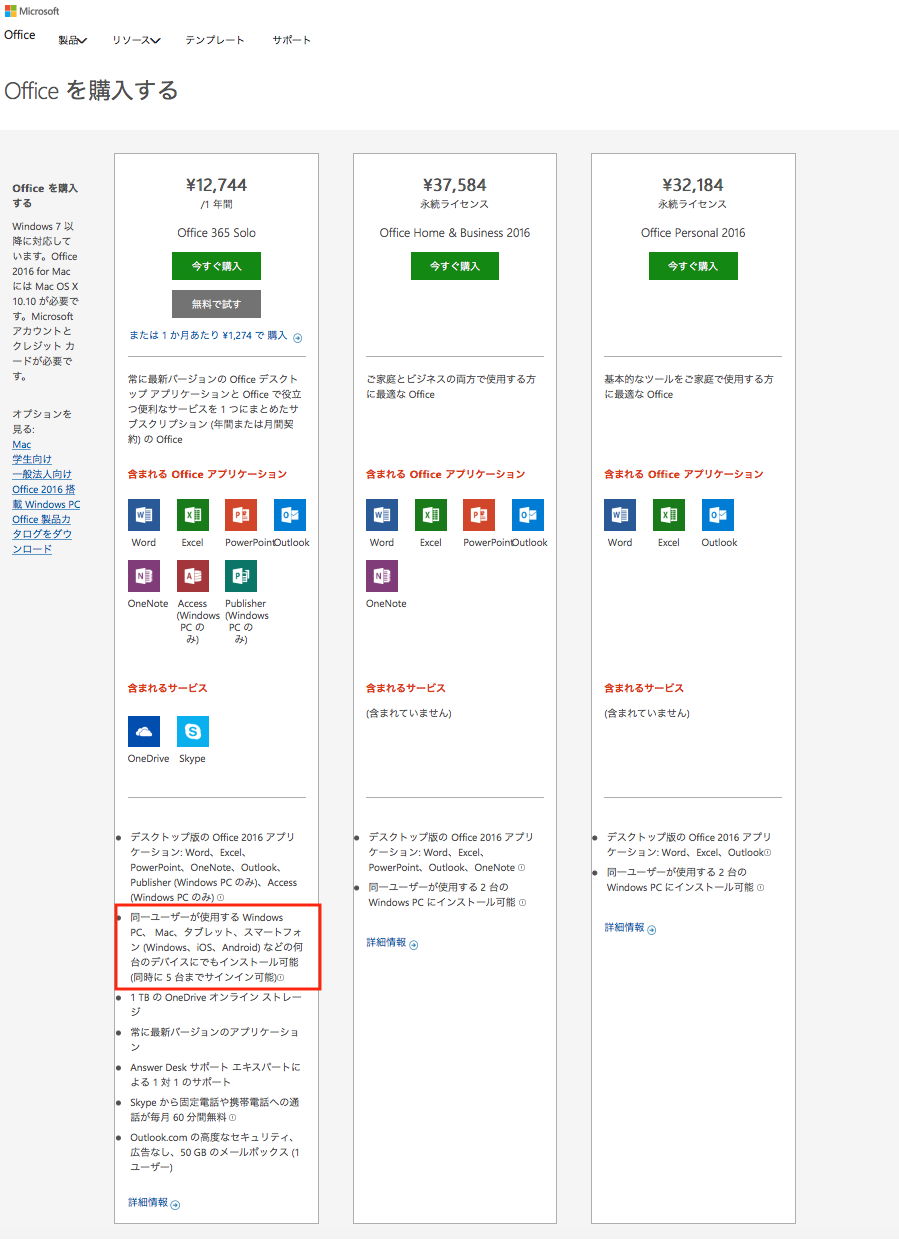Click the arrow icon beside ¥1,274 で 購入
Image resolution: width=899 pixels, height=1239 pixels.
pos(297,338)
